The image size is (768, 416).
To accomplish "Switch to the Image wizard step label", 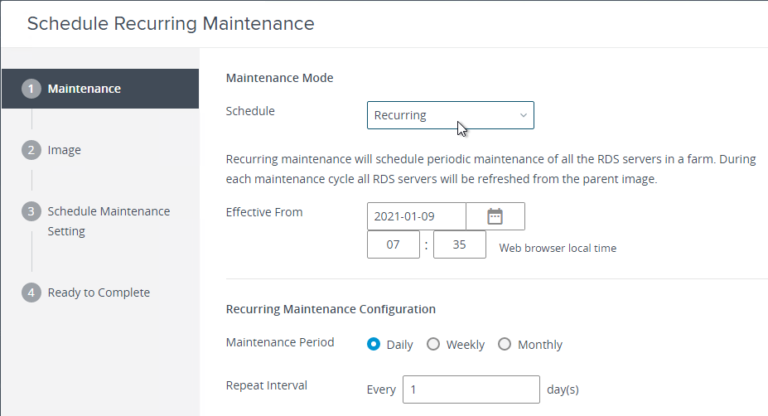I will click(x=64, y=150).
